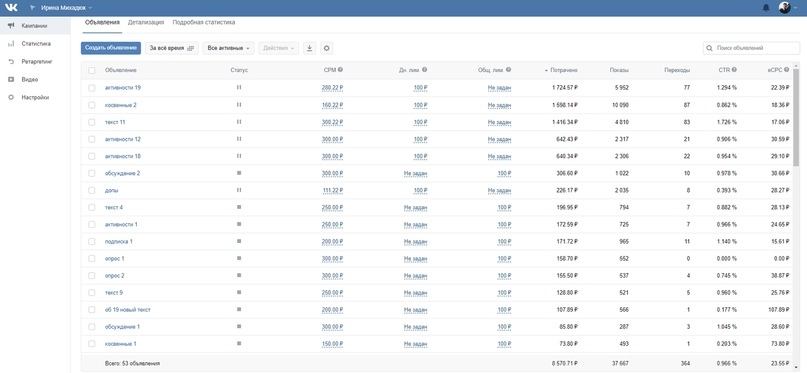
Task: Sort by the Потрачено column
Action: click(x=561, y=70)
